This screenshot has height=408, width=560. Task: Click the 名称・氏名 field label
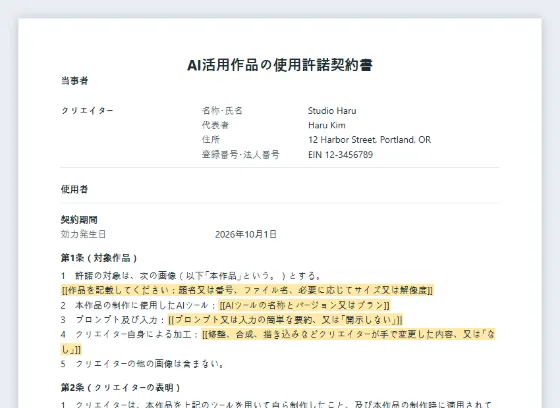pyautogui.click(x=222, y=111)
